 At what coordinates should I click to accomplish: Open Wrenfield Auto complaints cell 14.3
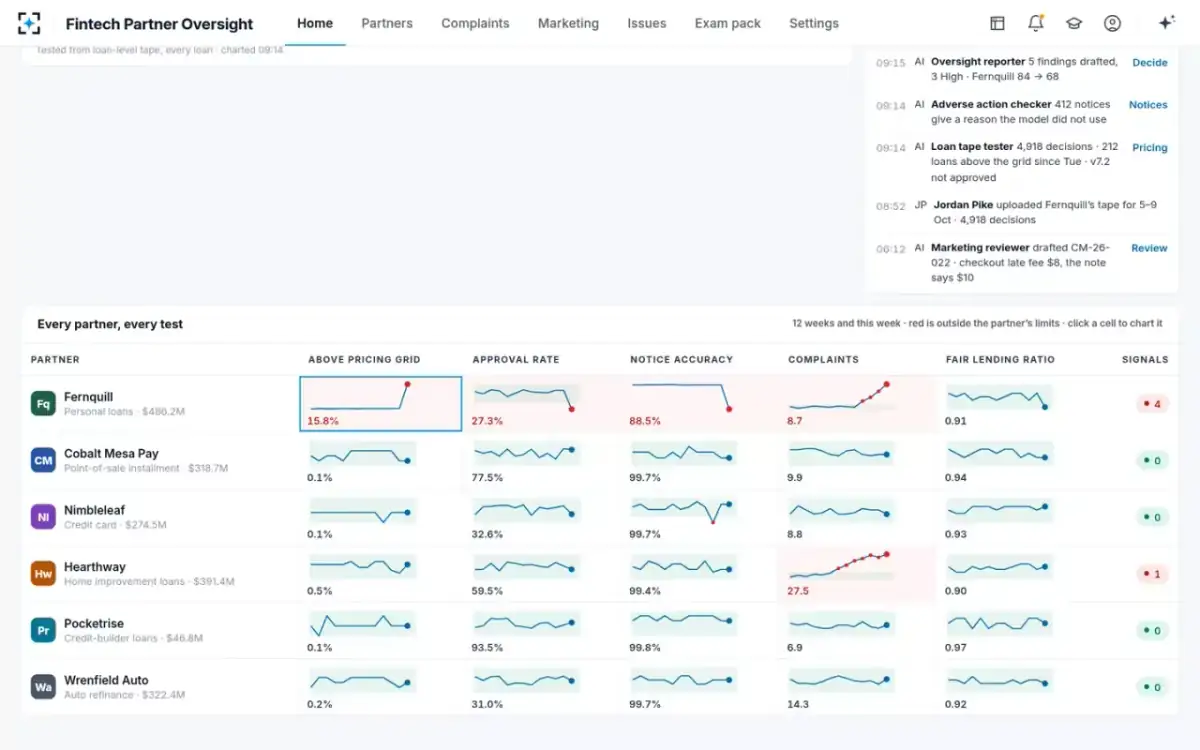[x=859, y=687]
